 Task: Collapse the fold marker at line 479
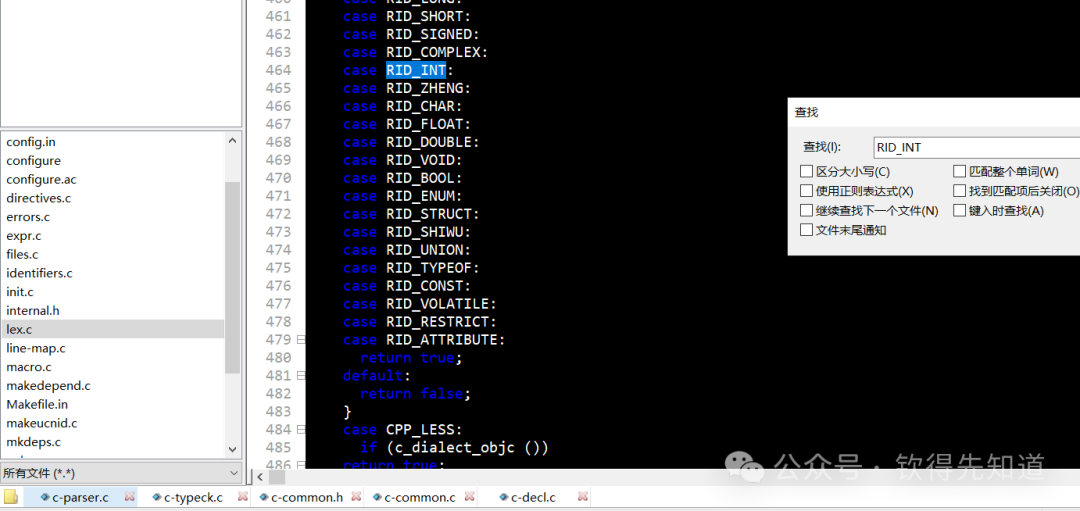click(x=300, y=340)
